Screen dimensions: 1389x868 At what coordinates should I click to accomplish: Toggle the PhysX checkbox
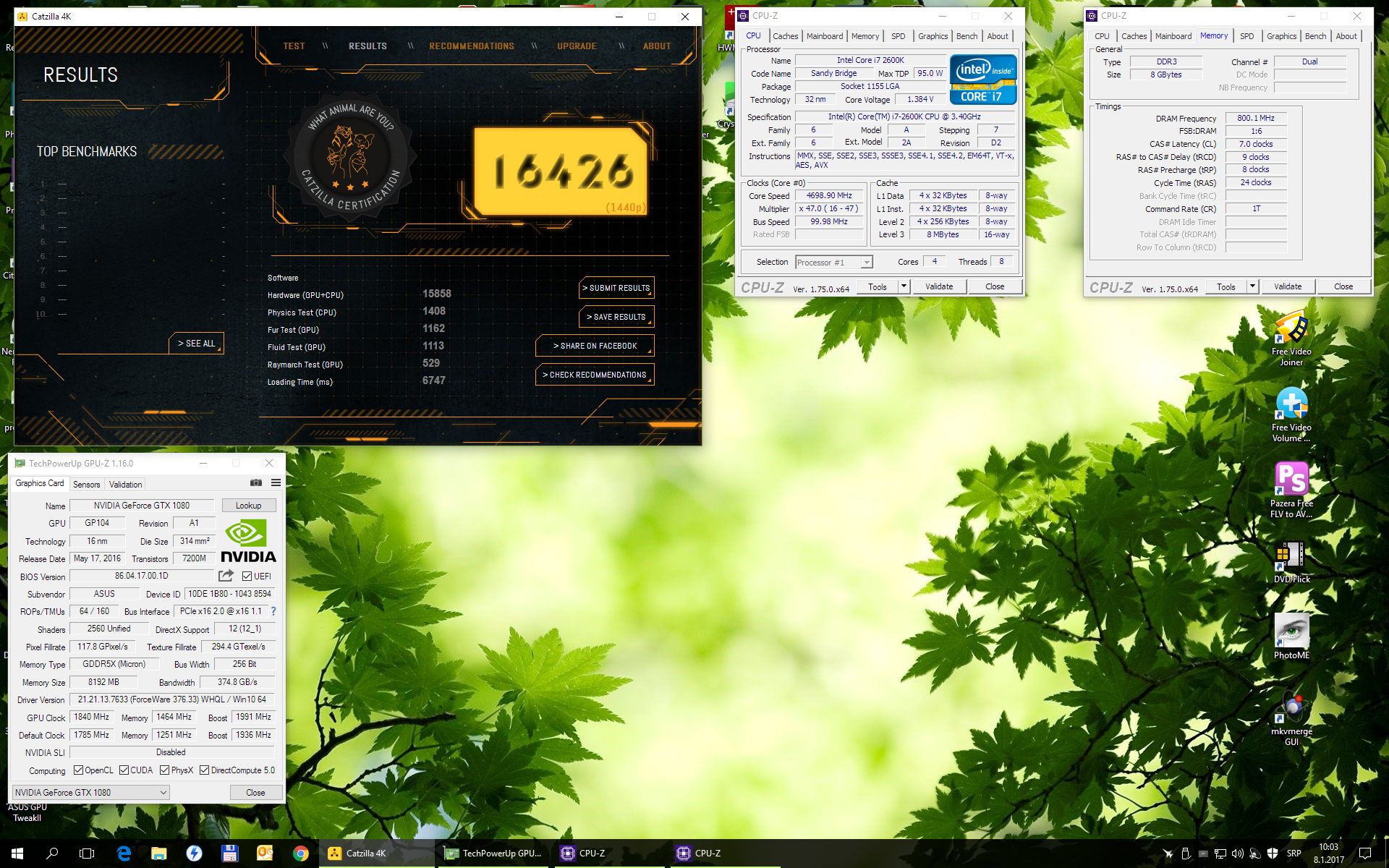(x=164, y=770)
